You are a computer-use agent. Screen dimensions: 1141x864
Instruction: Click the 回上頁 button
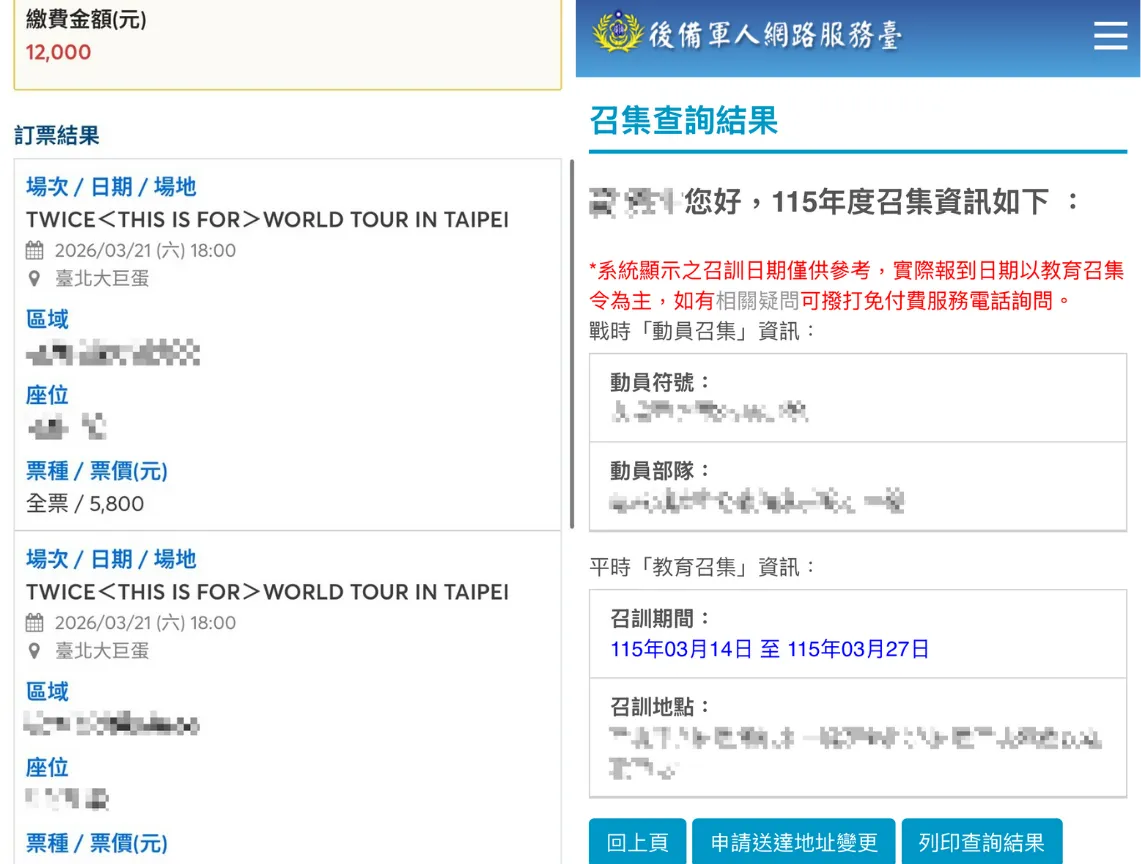637,842
